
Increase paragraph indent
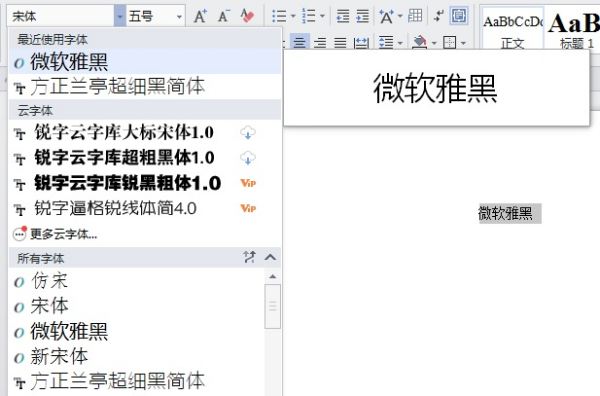pos(362,16)
